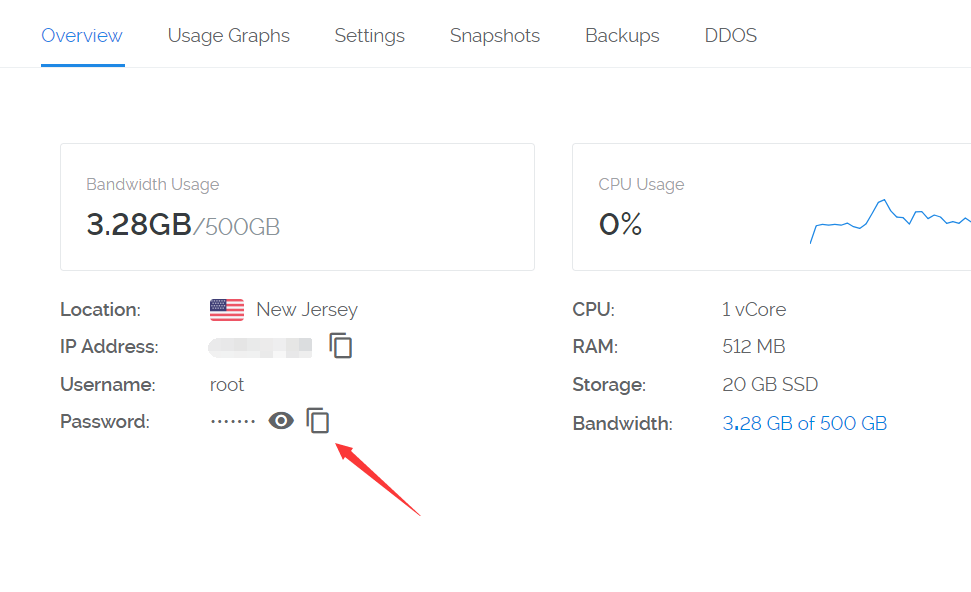Click the masked password dots
Screen dimensions: 971x592
point(233,422)
